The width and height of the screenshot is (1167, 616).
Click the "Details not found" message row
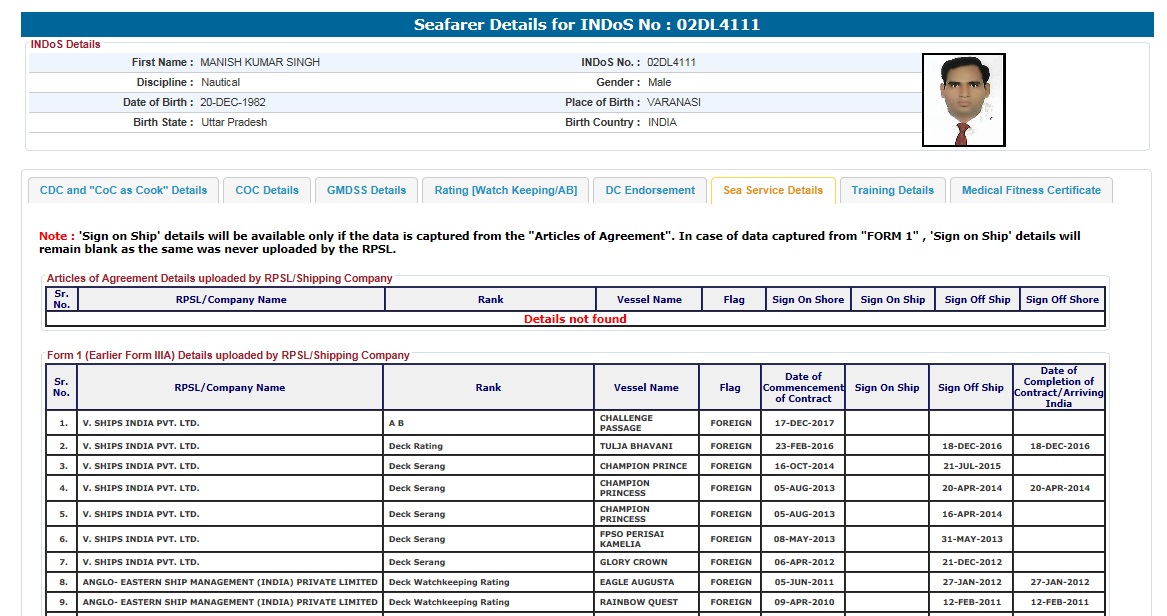pyautogui.click(x=575, y=319)
